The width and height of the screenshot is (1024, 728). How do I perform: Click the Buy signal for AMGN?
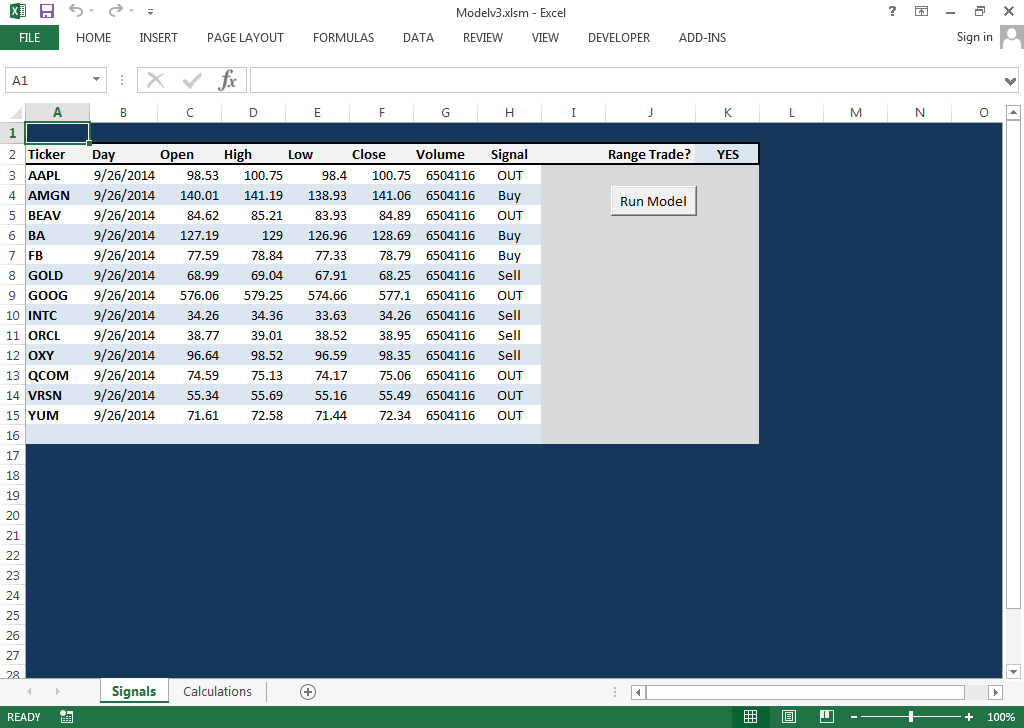[509, 195]
